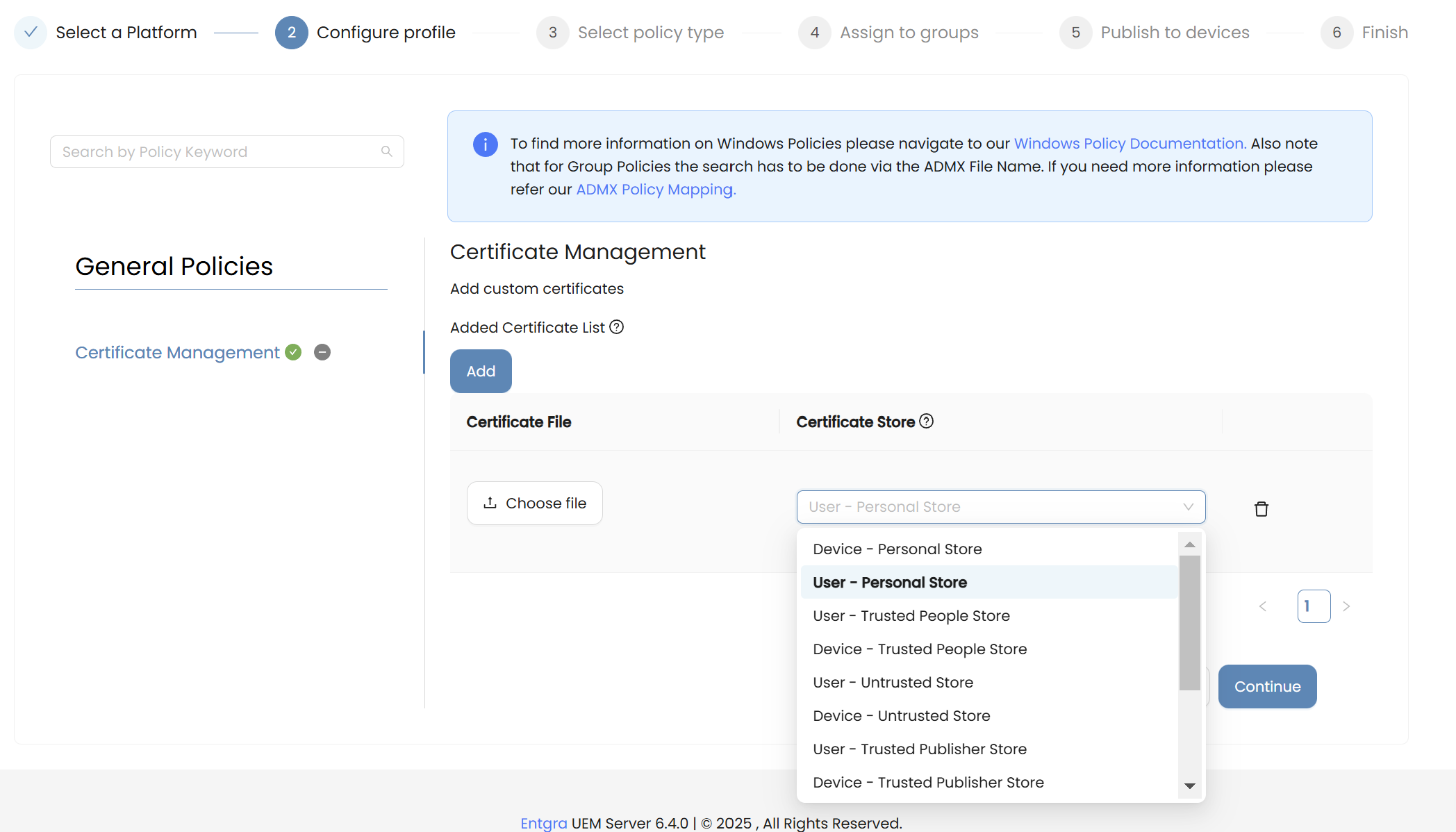Click Finish step label
Screen dimensions: 1456x832
pos(1385,33)
